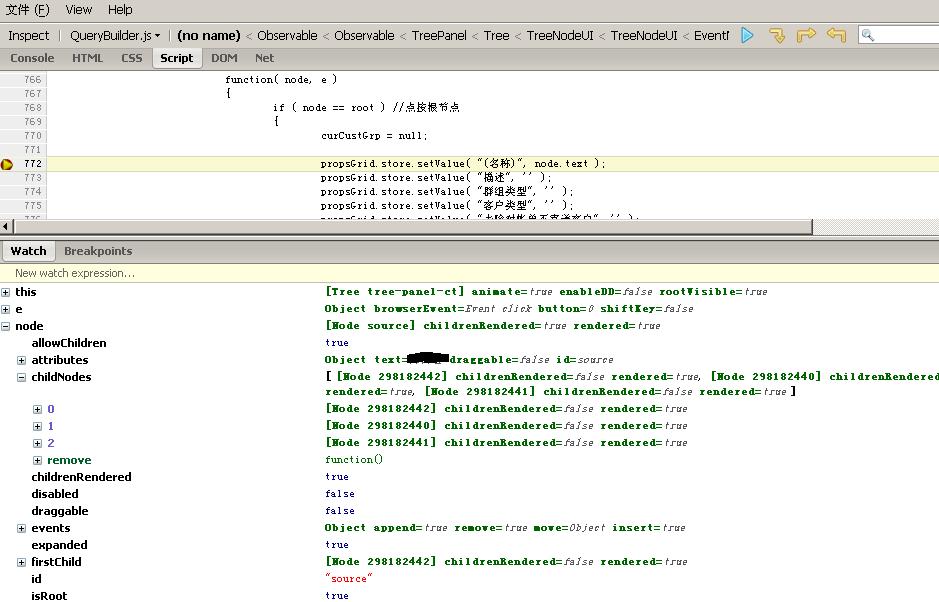
Task: Click the Step Into arrow icon
Action: 777,35
